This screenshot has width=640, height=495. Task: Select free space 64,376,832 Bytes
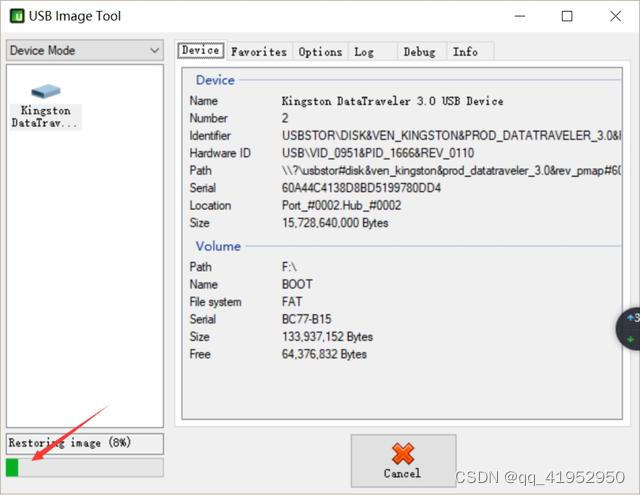[324, 354]
